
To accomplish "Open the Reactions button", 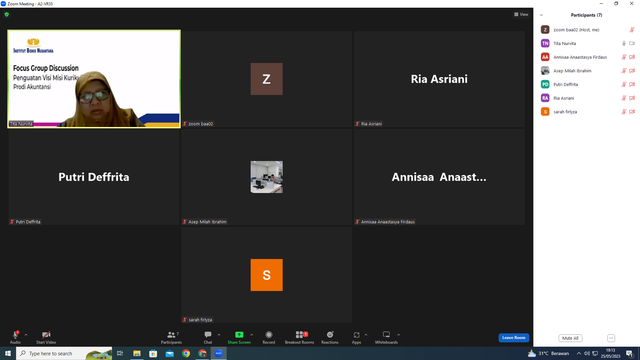I will coord(330,337).
